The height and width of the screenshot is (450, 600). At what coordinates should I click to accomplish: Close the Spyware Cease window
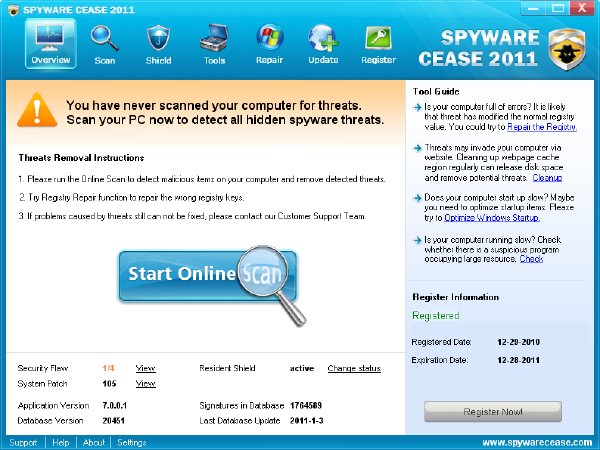(582, 8)
